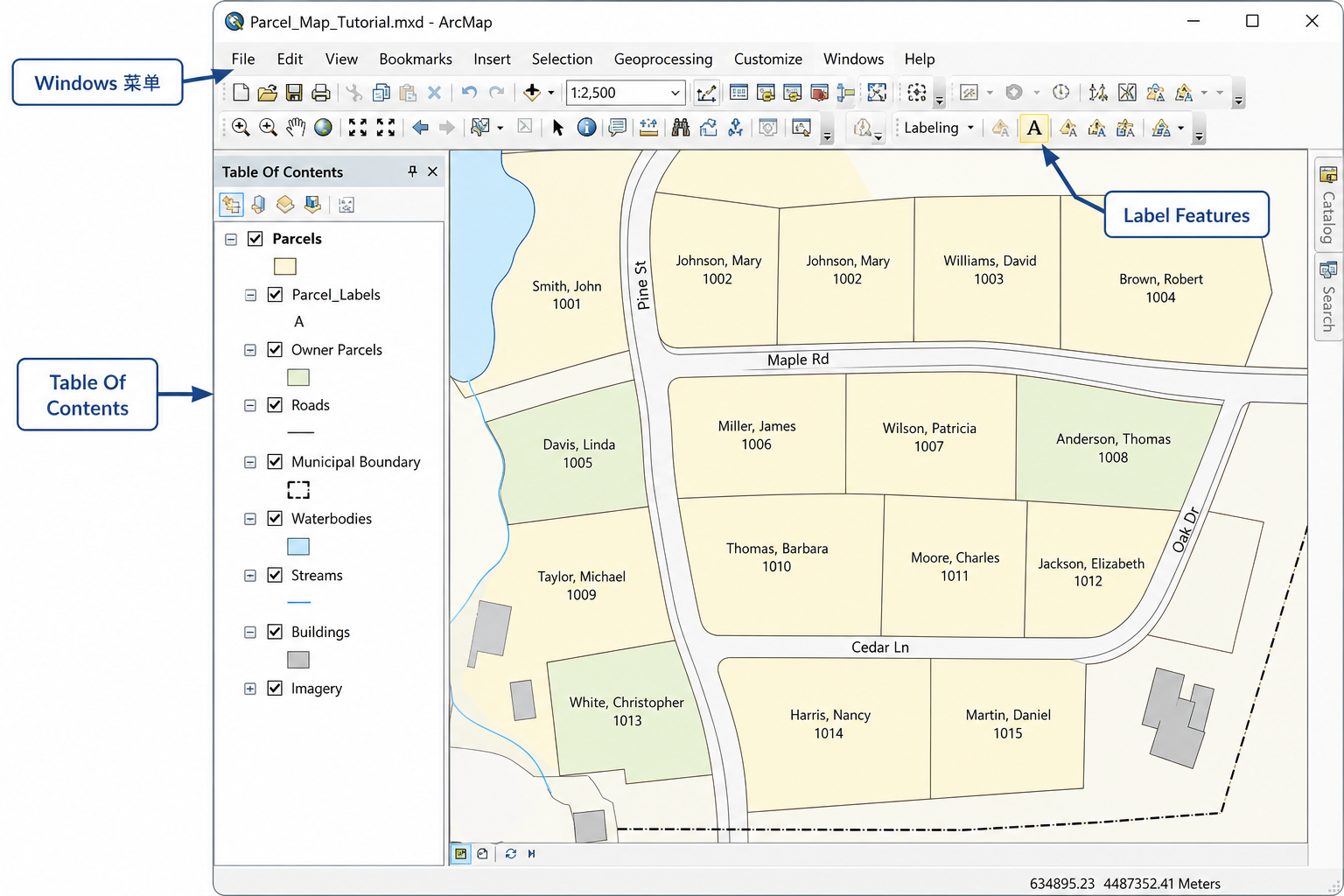Select the Zoom Out tool
1344x896 pixels.
tap(268, 128)
